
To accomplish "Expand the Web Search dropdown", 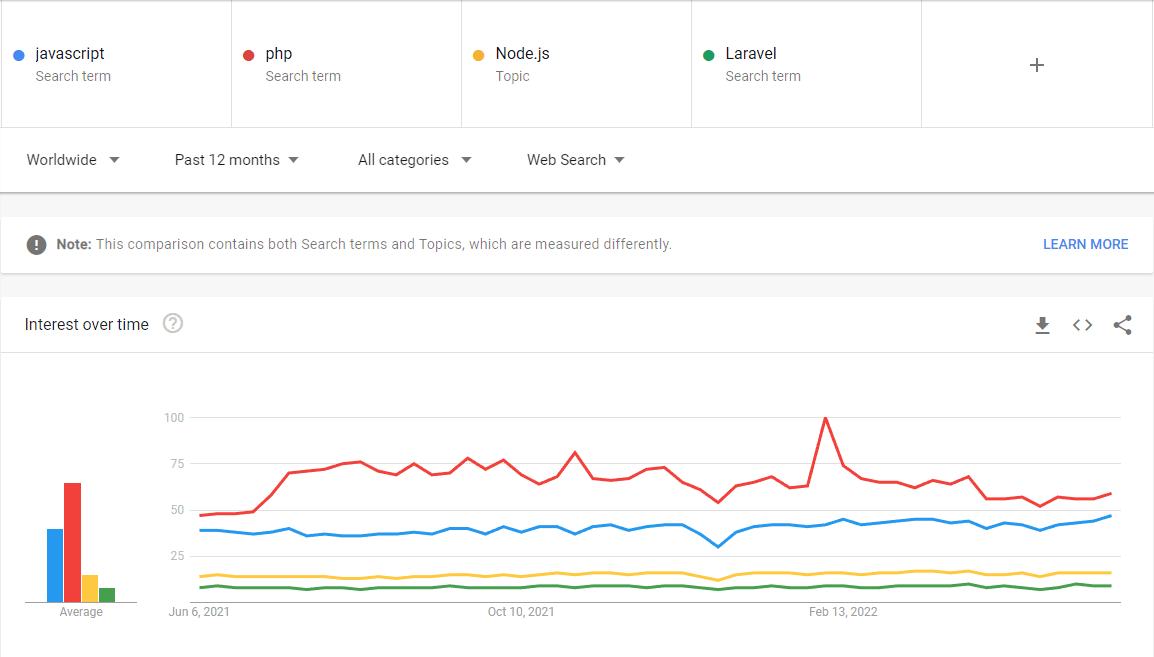I will coord(576,159).
